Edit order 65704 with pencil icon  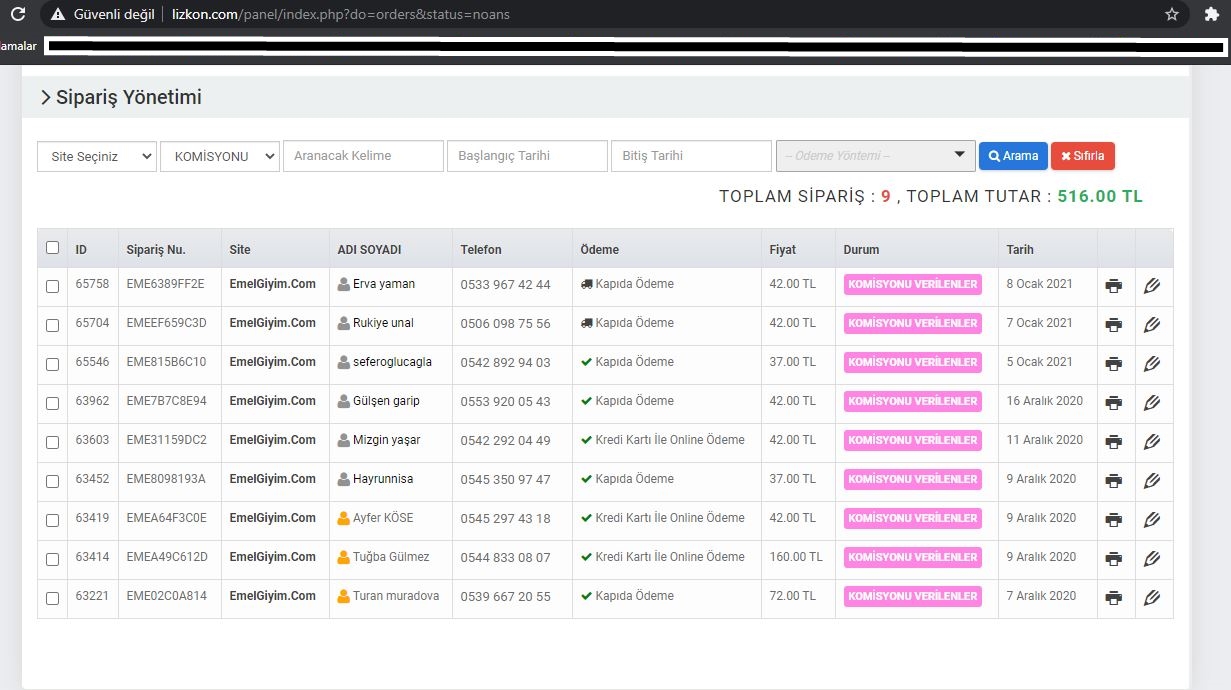click(1151, 325)
